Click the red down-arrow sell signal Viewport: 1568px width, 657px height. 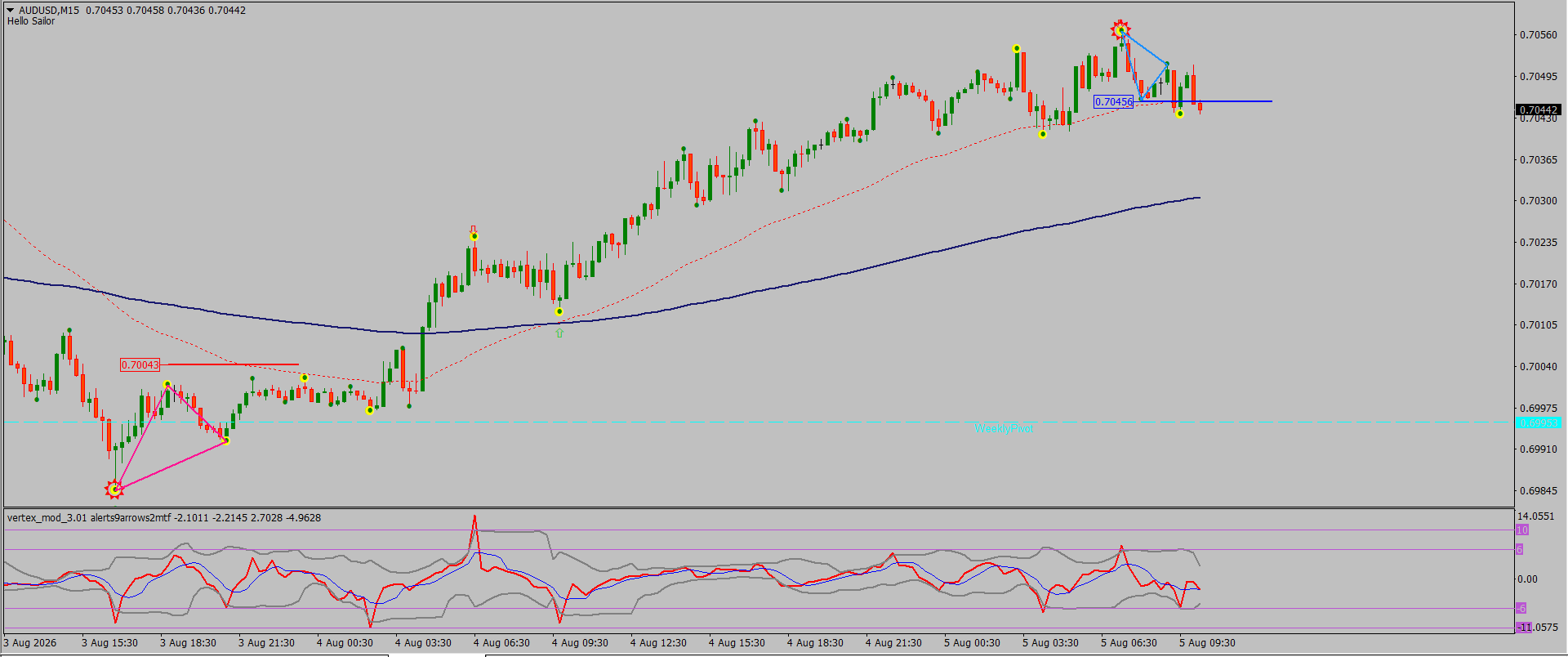pos(473,230)
